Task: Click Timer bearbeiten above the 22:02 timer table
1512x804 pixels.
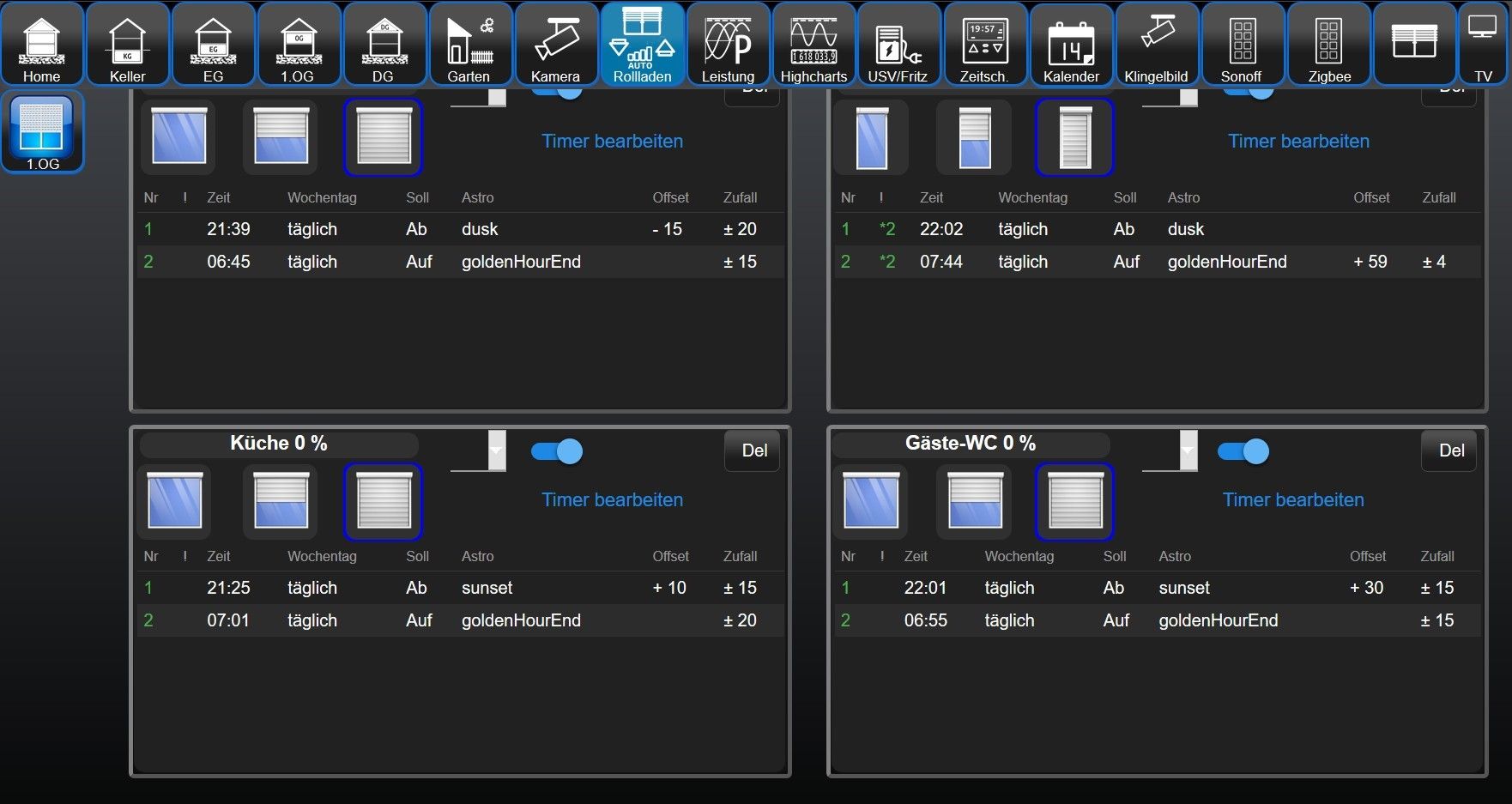Action: 1299,141
